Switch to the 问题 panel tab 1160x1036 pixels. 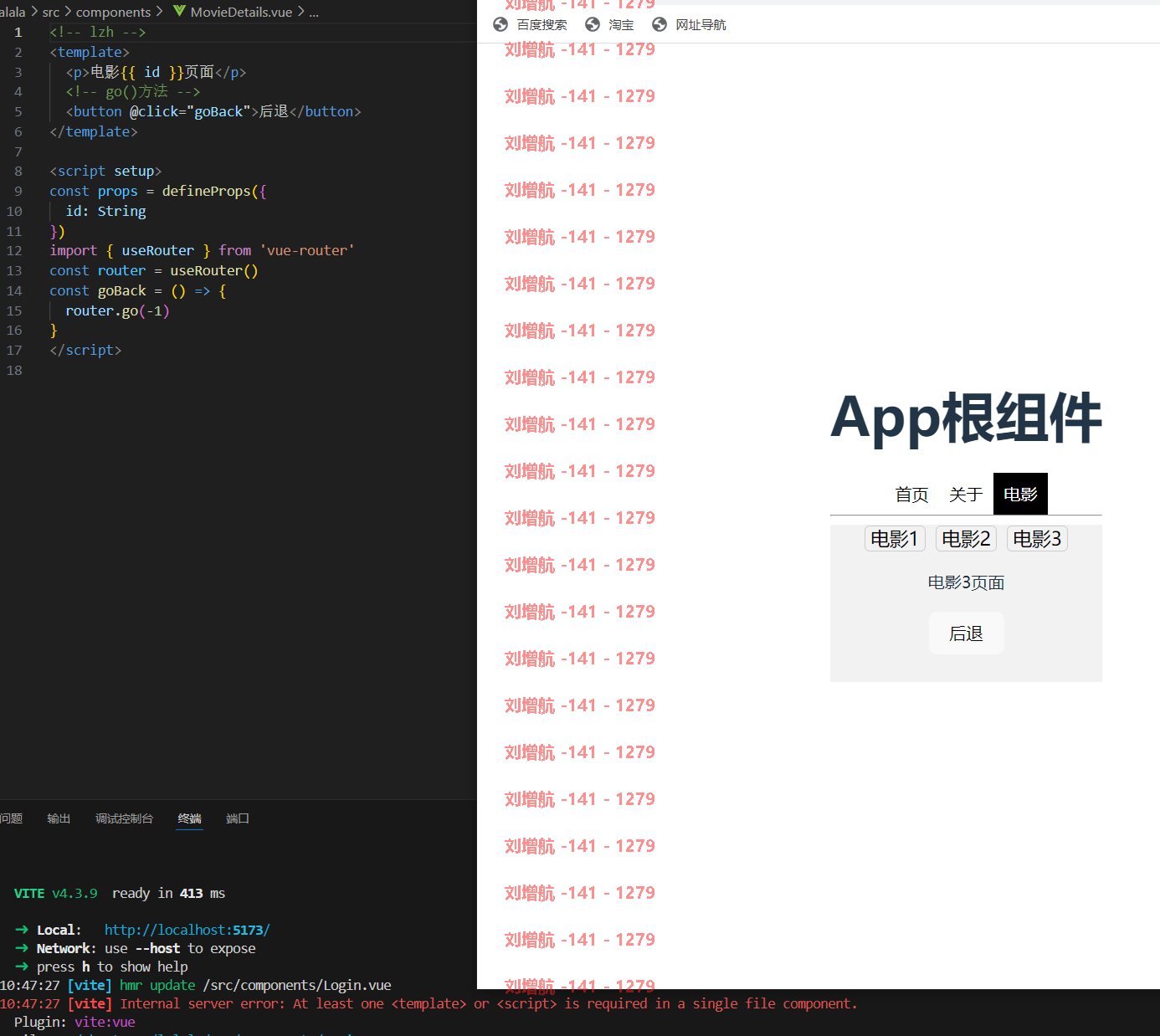(12, 818)
